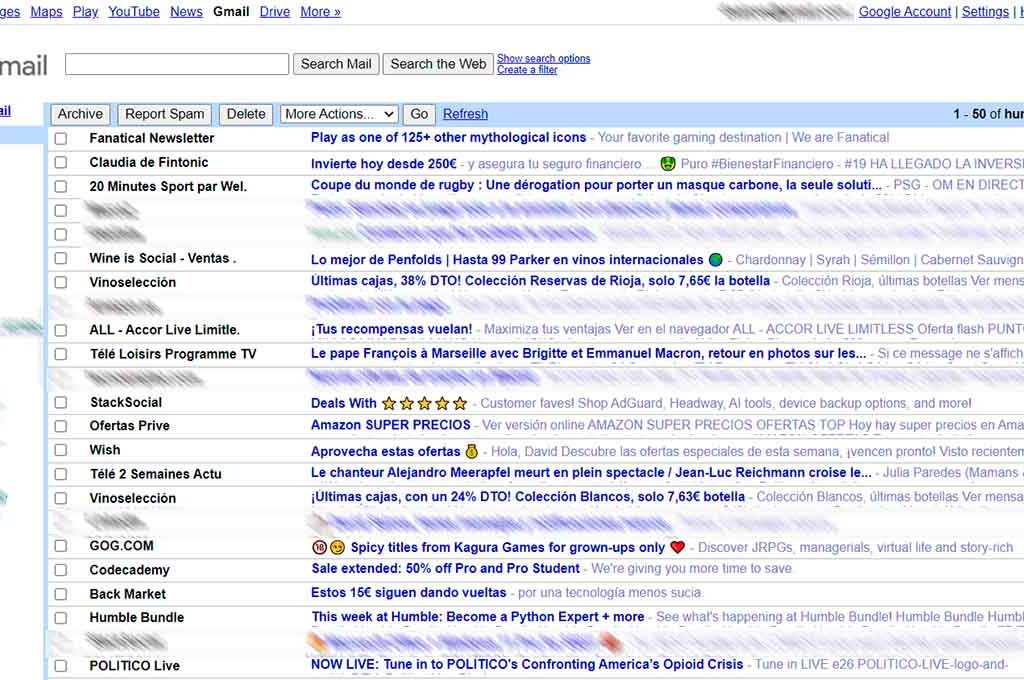Check the ALL - Accor Live email checkbox

[61, 331]
